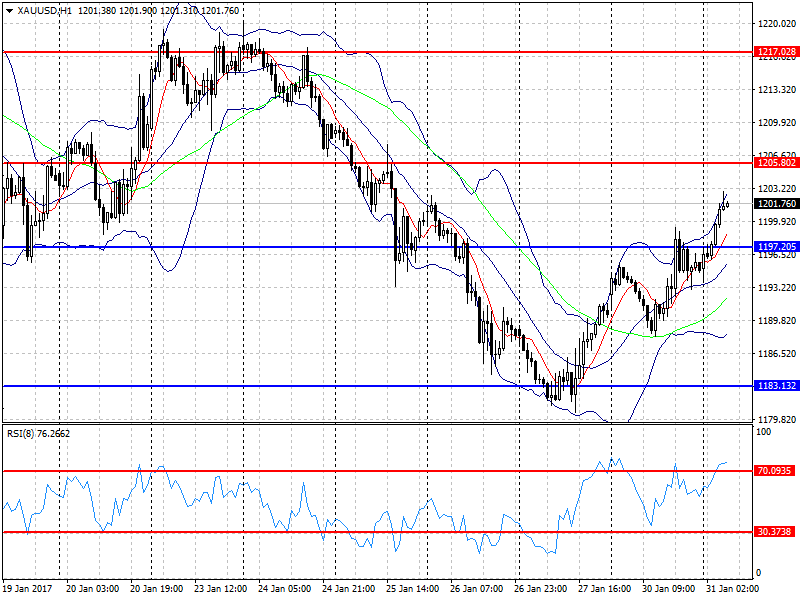Screen dimensions: 800x600
Task: Select the 1205.802 red price label
Action: [x=776, y=163]
